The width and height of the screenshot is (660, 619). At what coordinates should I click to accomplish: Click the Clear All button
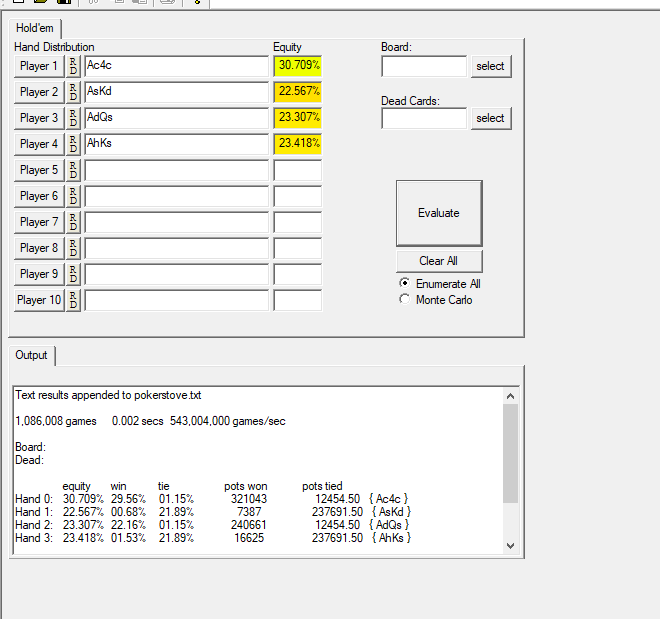coord(439,261)
